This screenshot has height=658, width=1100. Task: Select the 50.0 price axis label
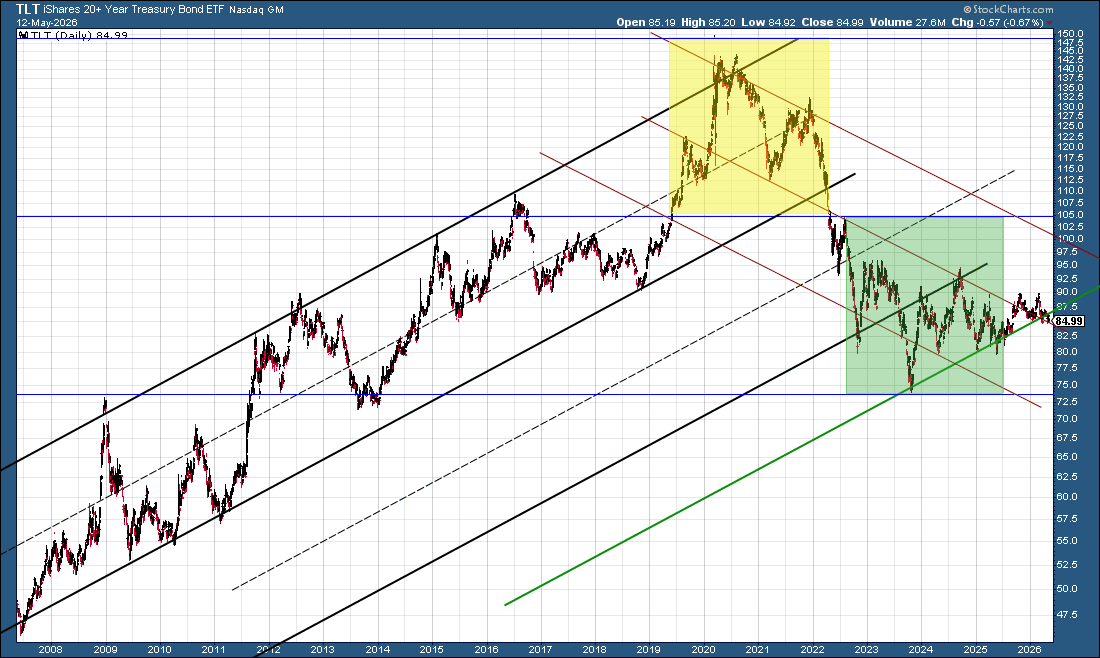pyautogui.click(x=1068, y=589)
